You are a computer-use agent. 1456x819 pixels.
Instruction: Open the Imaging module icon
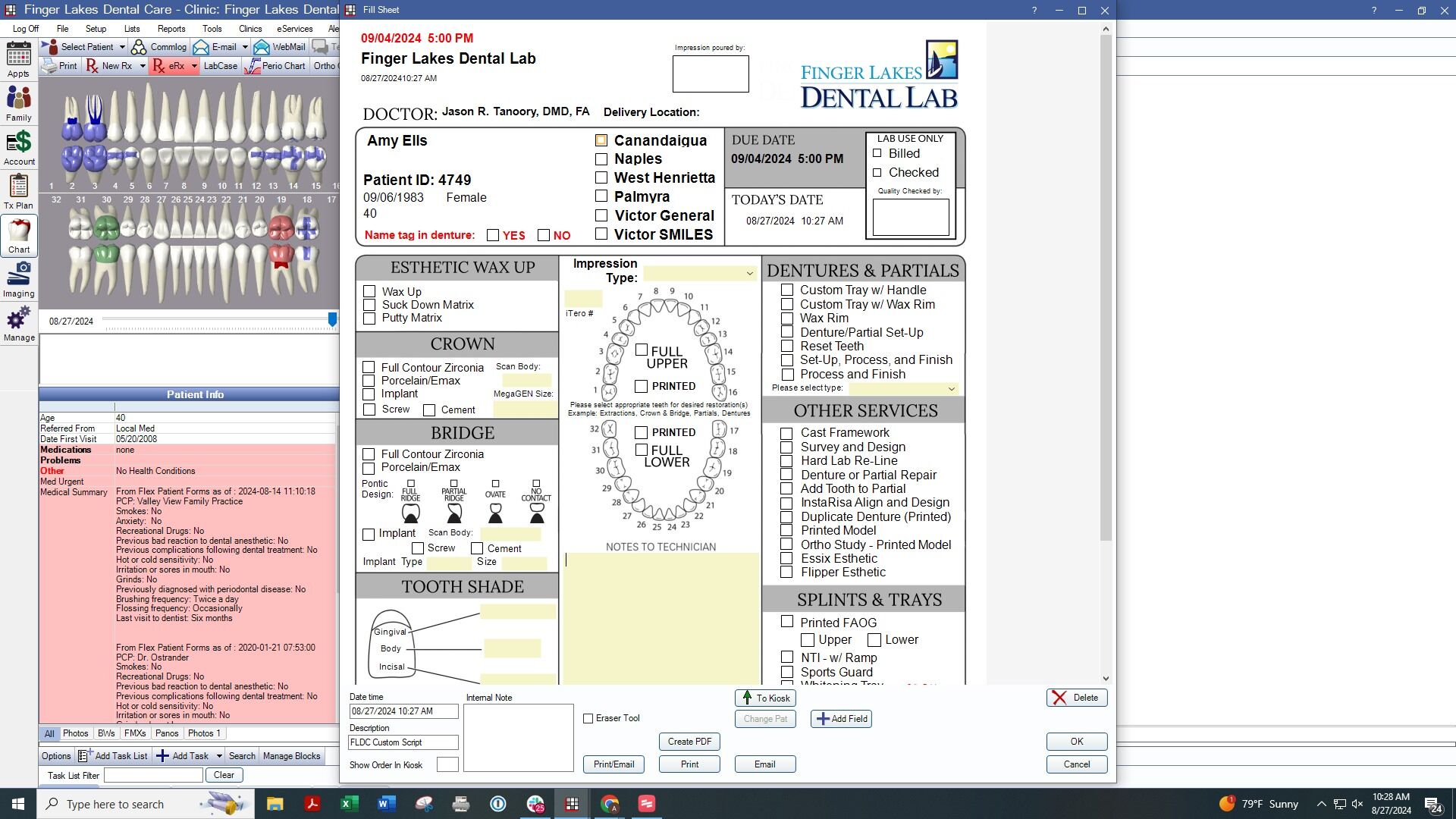click(18, 279)
